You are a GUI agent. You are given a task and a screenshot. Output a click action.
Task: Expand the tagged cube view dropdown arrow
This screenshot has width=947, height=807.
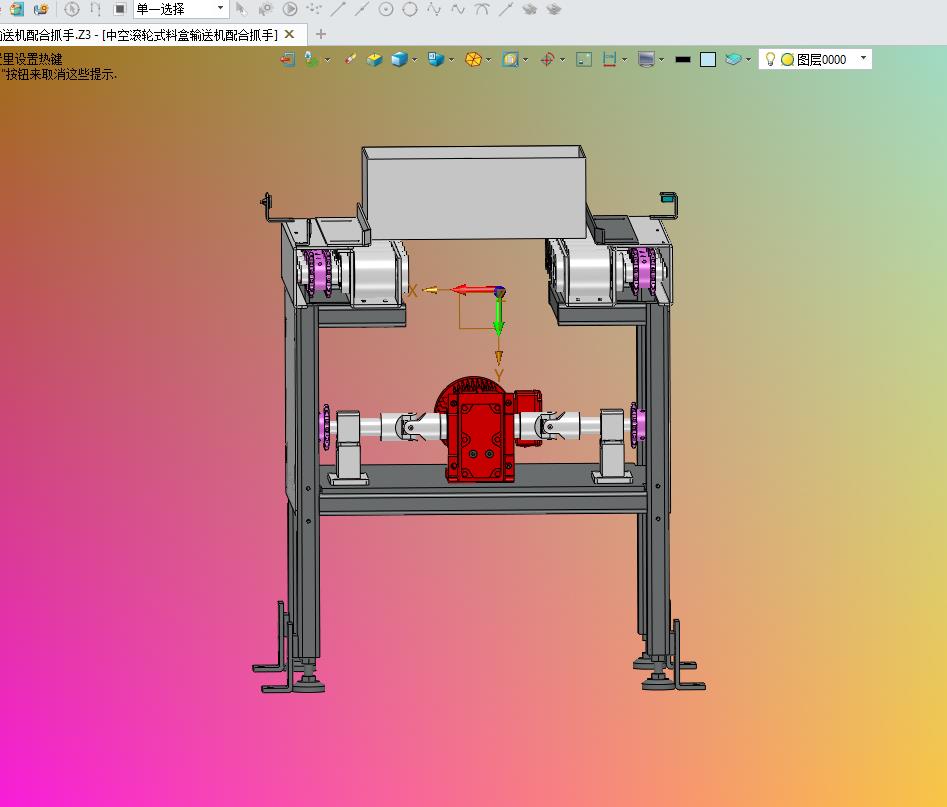[452, 60]
